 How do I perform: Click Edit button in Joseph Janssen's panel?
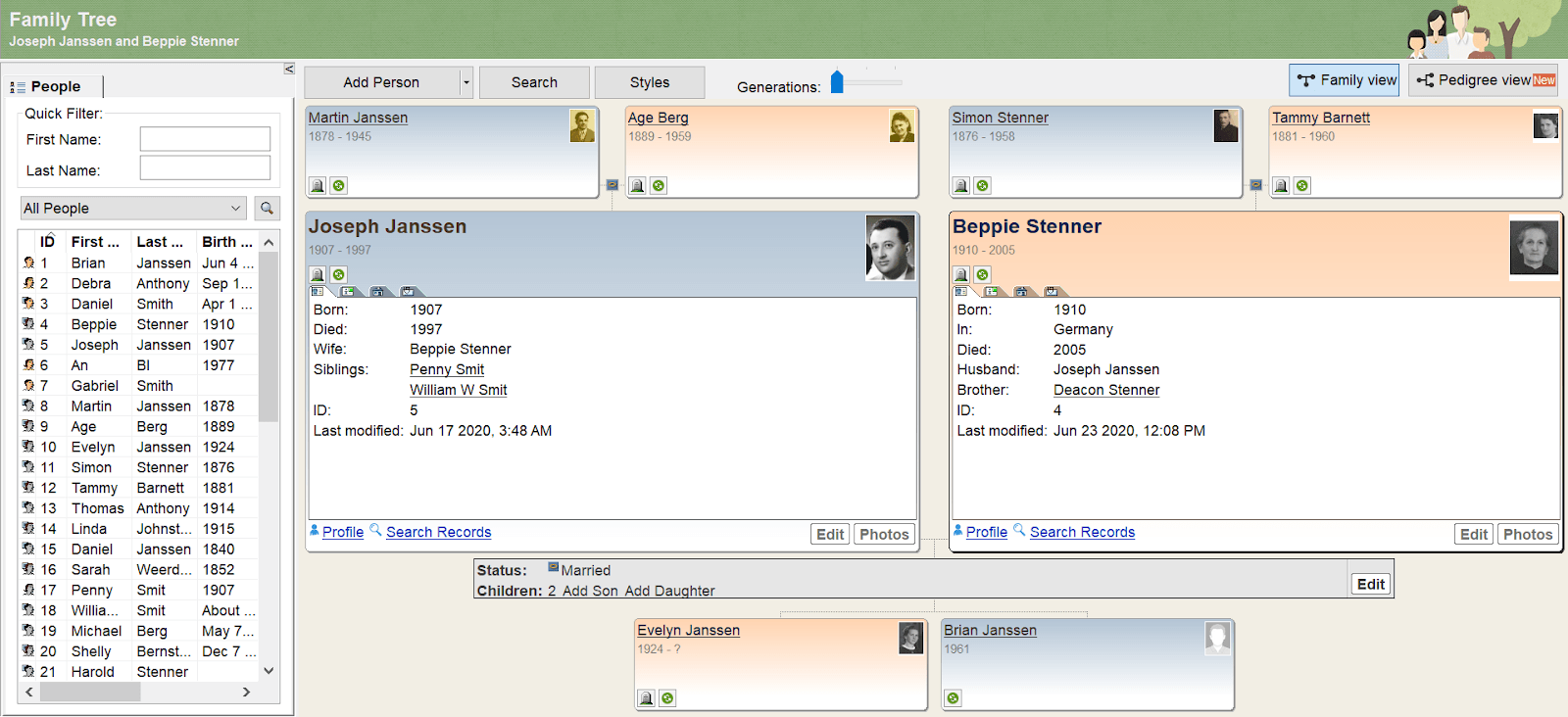[x=830, y=534]
